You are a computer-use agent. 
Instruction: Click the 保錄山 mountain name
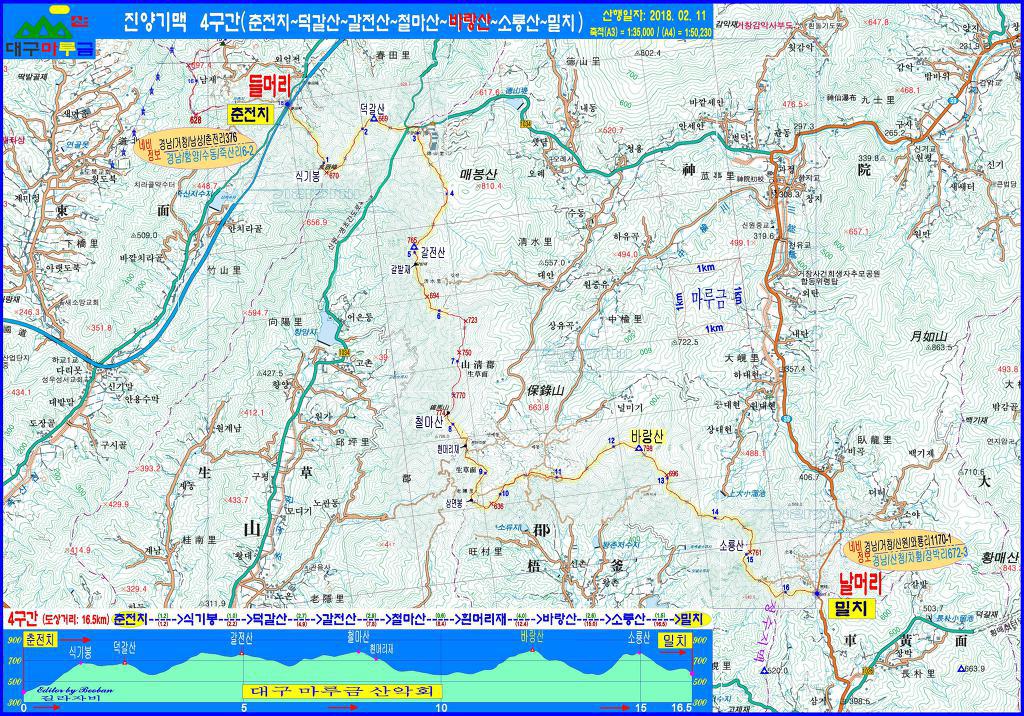[x=546, y=391]
